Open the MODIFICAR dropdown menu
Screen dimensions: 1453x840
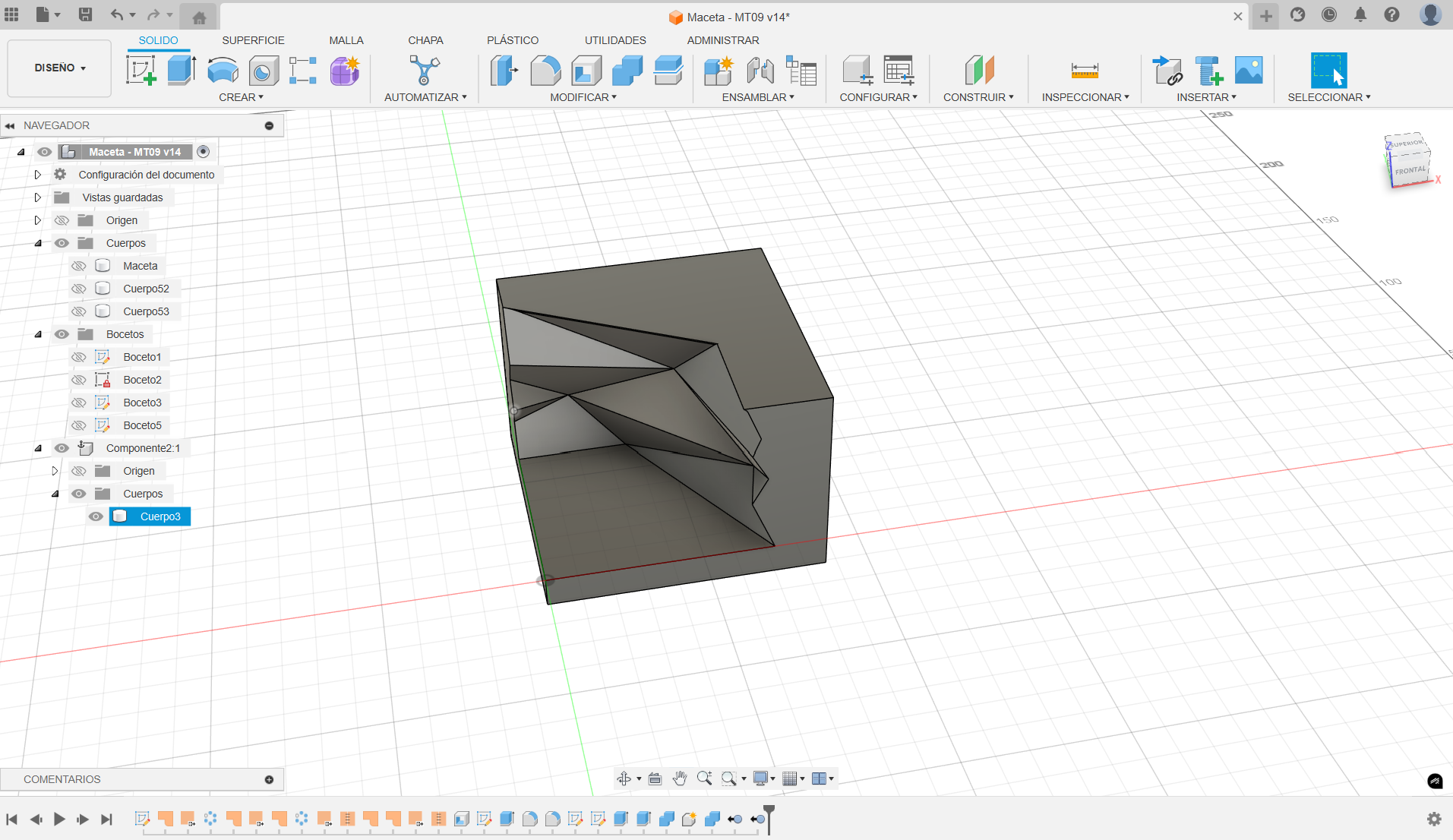point(583,97)
